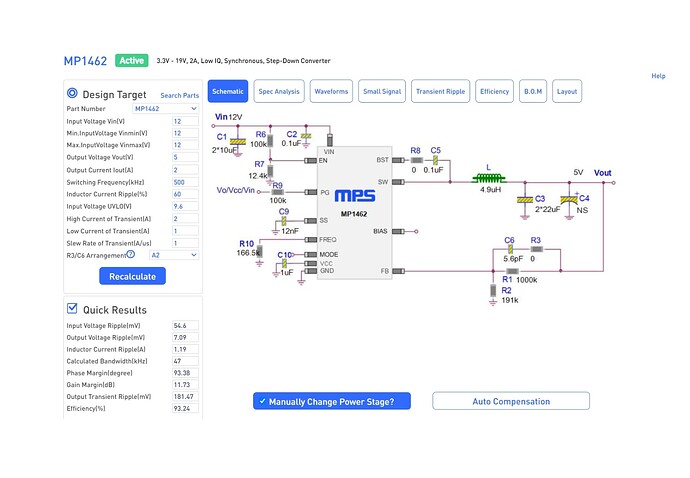Toggle Manually Change Power Stage option

[332, 401]
